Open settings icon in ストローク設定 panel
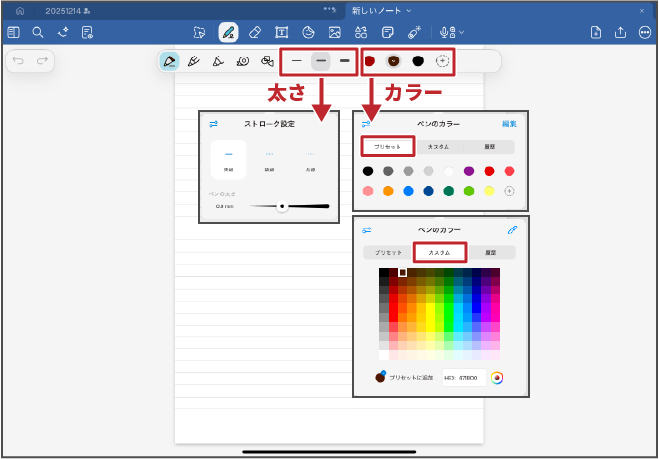Image resolution: width=659 pixels, height=459 pixels. 214,124
